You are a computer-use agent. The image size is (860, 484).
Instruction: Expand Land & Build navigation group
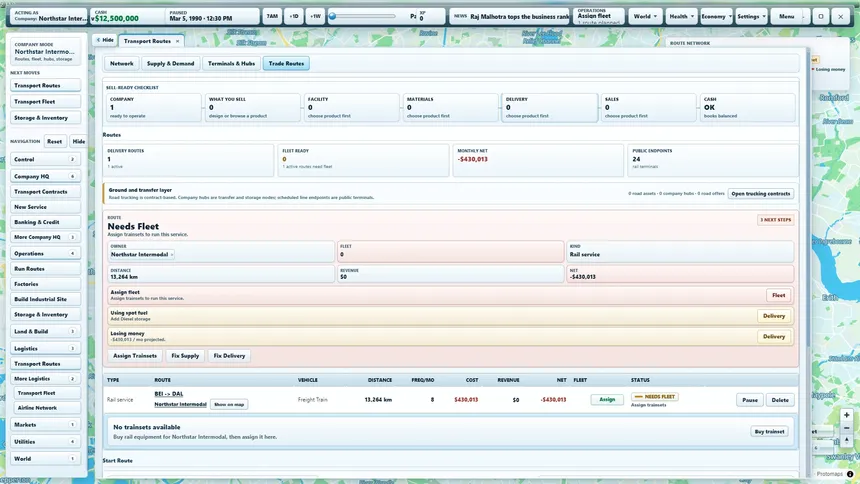[x=45, y=331]
